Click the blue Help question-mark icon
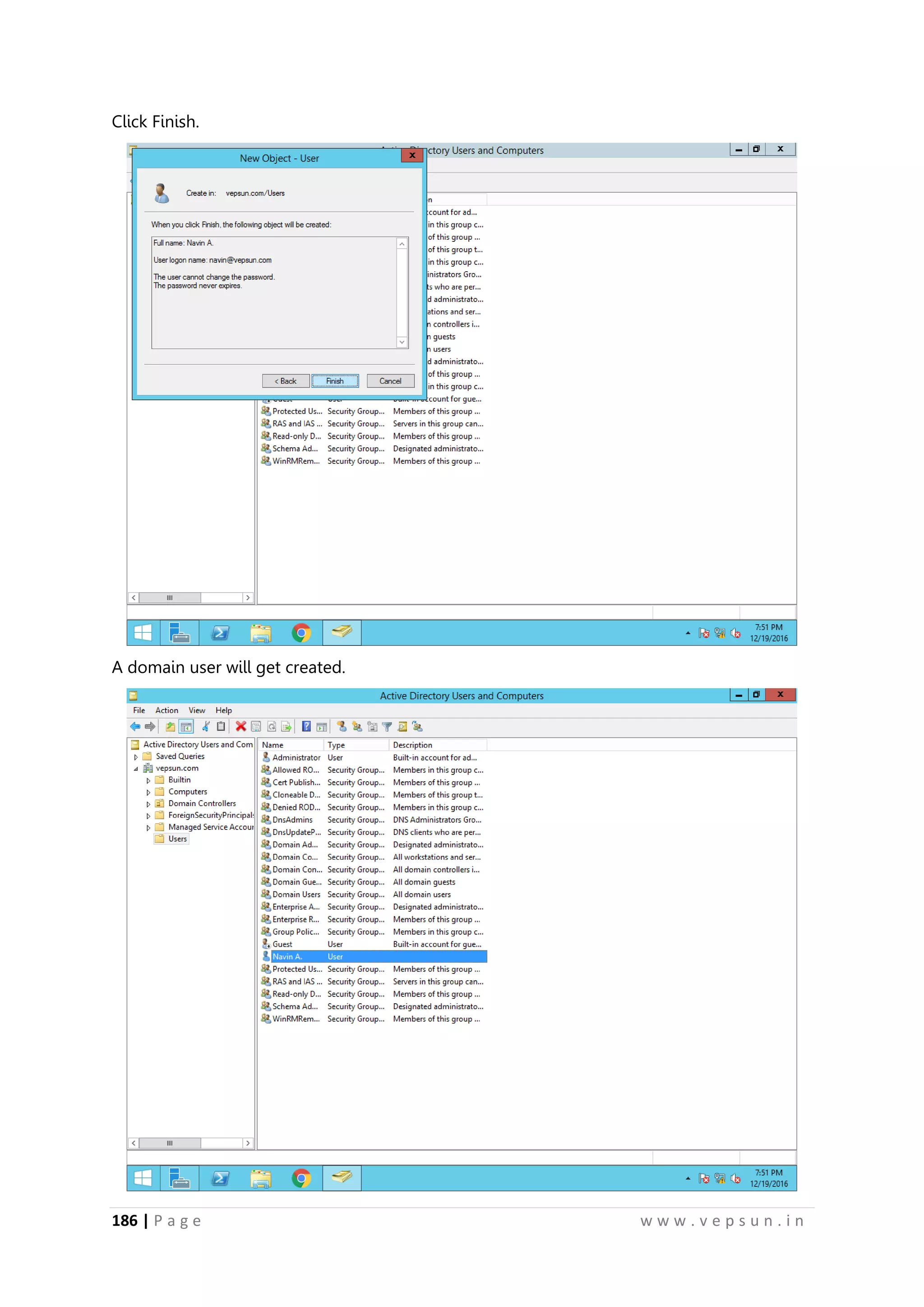Screen dimensions: 924x1307 point(306,726)
